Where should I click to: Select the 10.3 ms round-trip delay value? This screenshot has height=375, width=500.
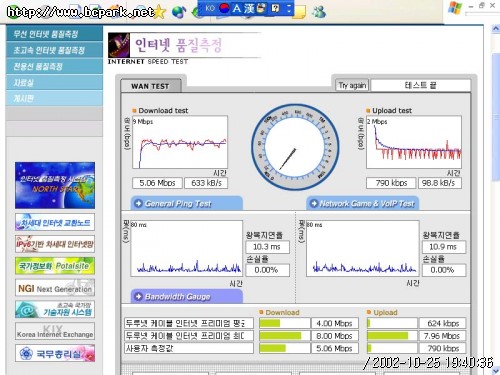(x=267, y=247)
